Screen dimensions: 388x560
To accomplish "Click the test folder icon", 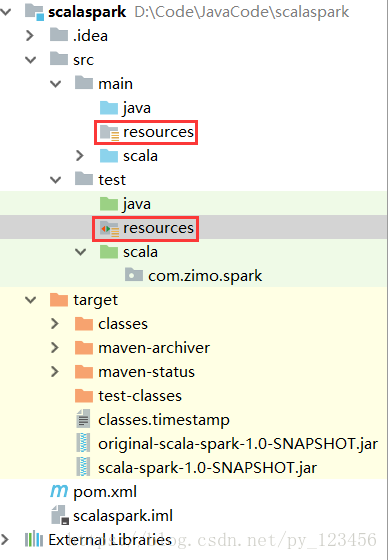I will click(x=84, y=179).
